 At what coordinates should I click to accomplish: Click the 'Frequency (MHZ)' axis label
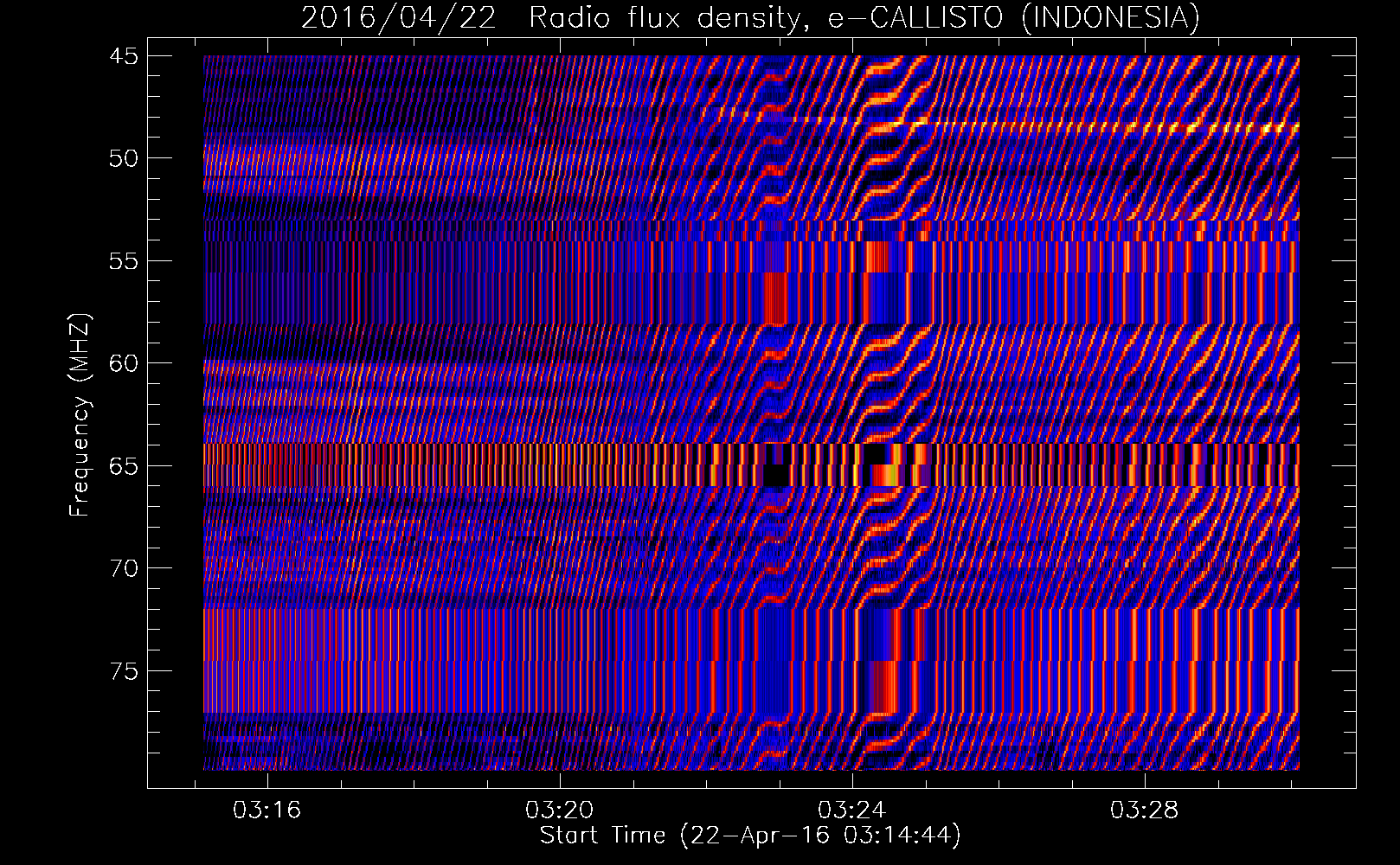click(80, 415)
